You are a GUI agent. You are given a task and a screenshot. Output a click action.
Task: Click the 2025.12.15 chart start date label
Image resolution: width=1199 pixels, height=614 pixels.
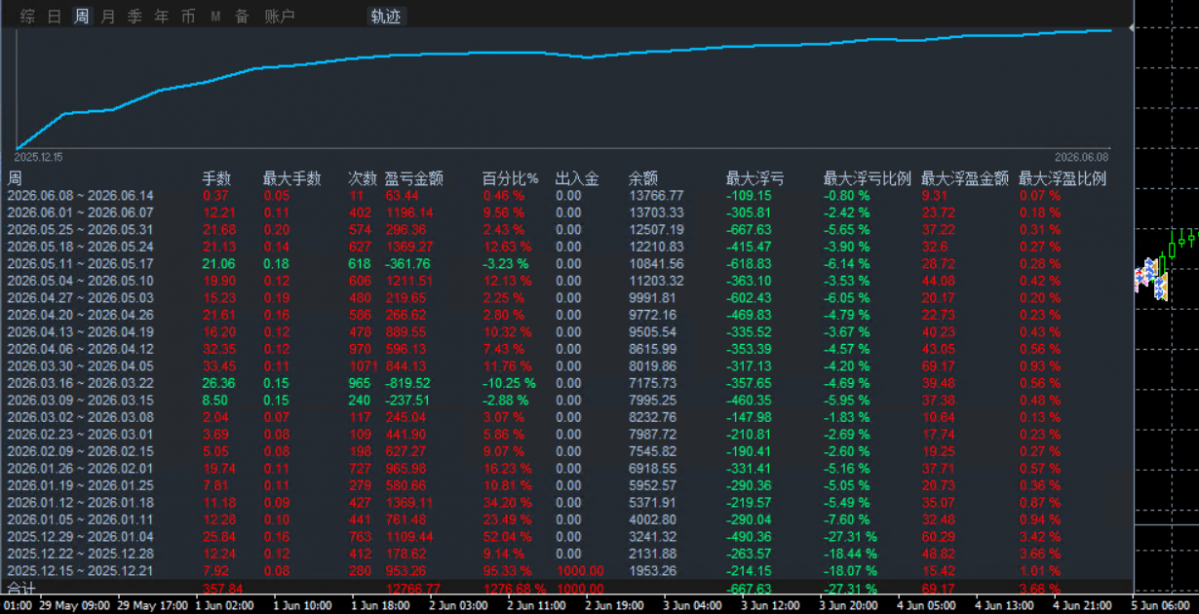point(38,157)
